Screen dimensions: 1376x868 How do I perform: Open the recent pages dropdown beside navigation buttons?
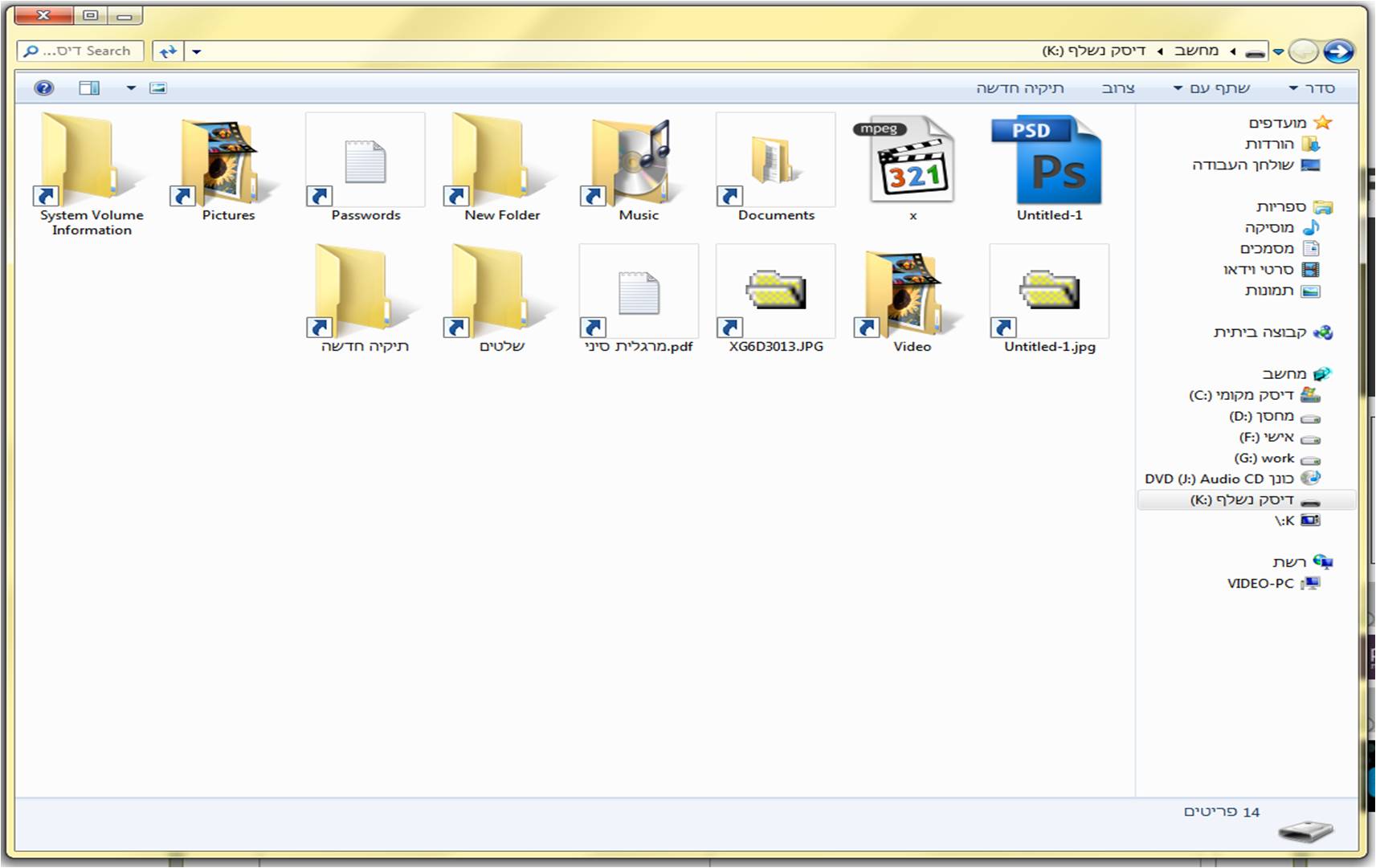pyautogui.click(x=1278, y=52)
